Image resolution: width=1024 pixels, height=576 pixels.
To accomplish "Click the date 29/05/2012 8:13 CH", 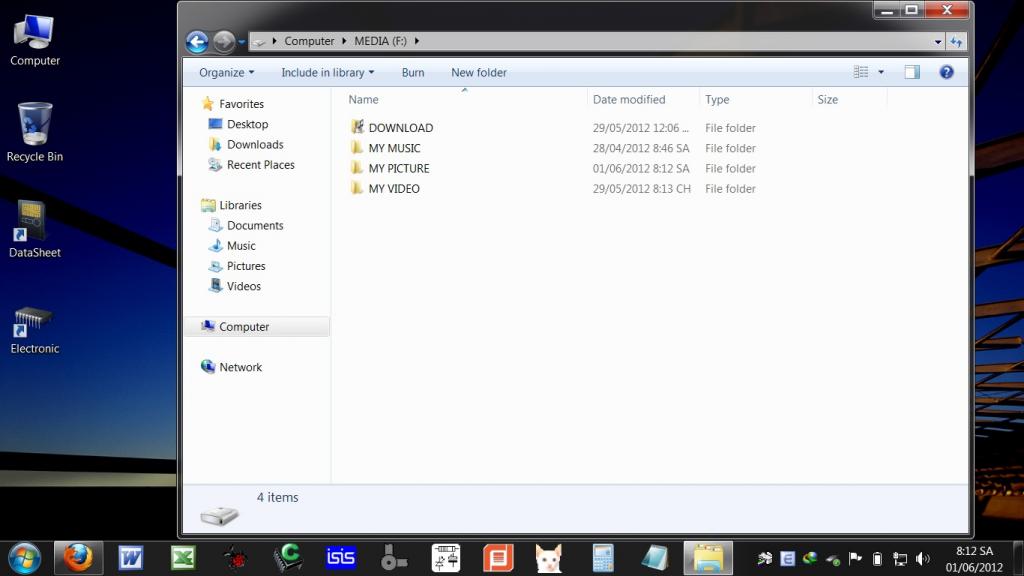I will click(641, 189).
